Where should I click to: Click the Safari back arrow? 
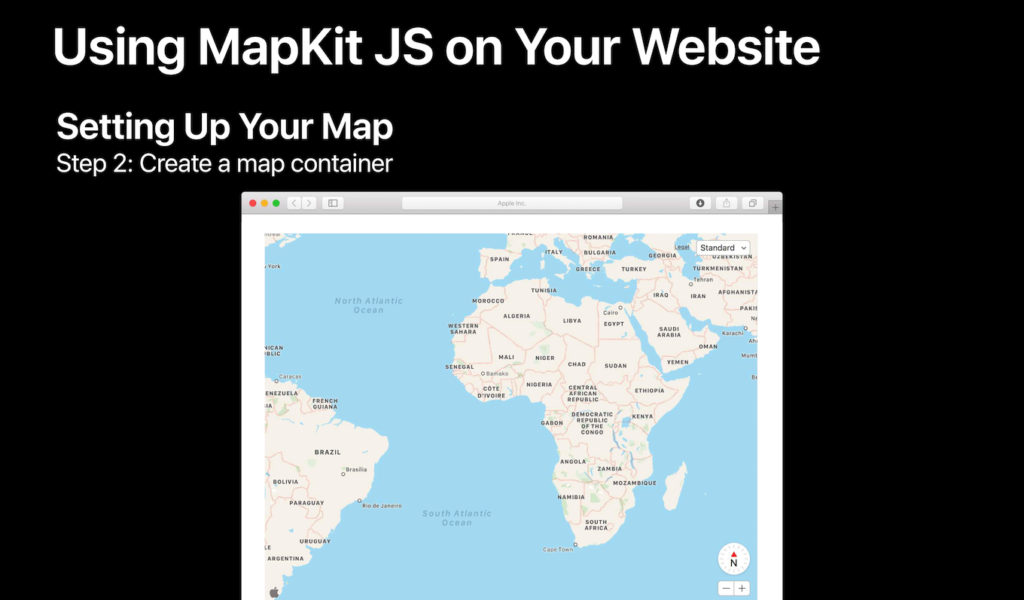coord(294,203)
